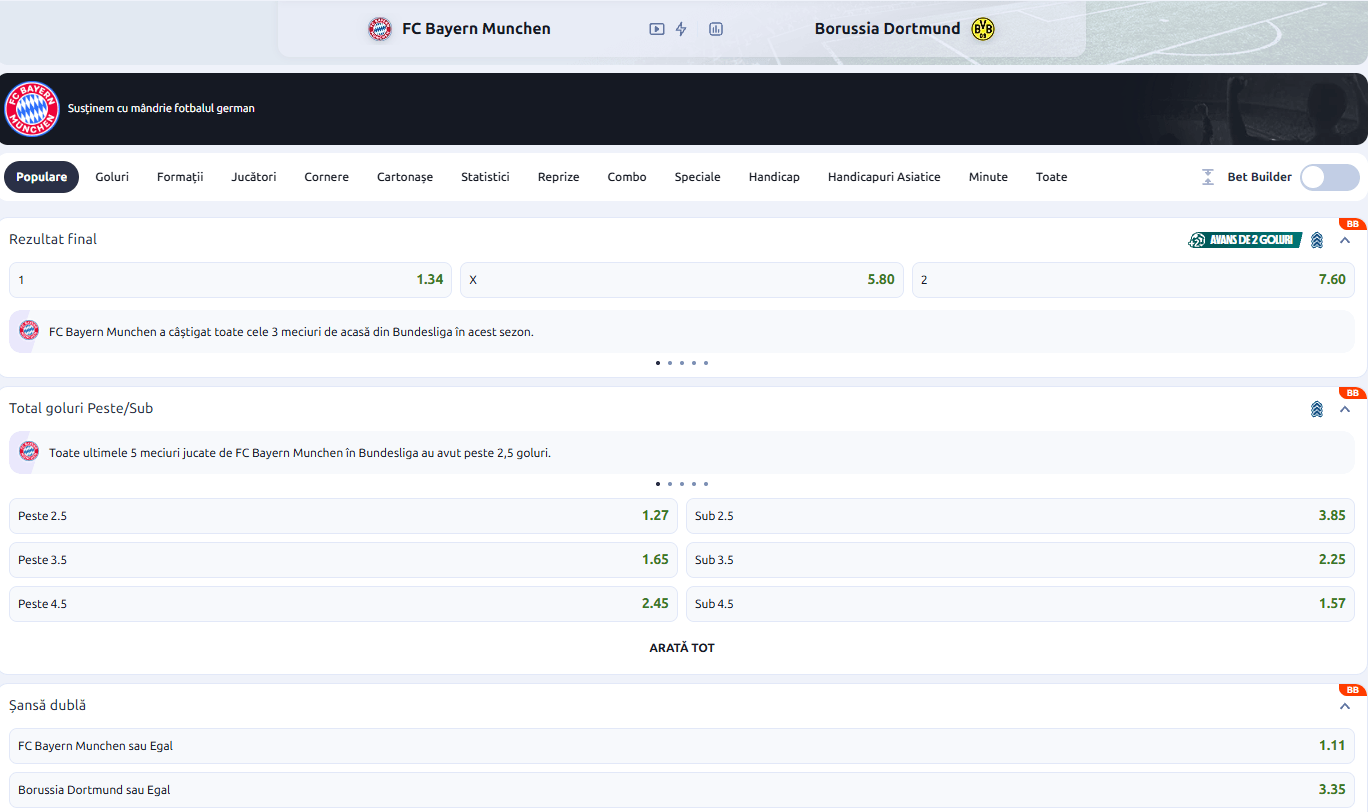Click the BB badge on Șansă dublă

click(1353, 690)
